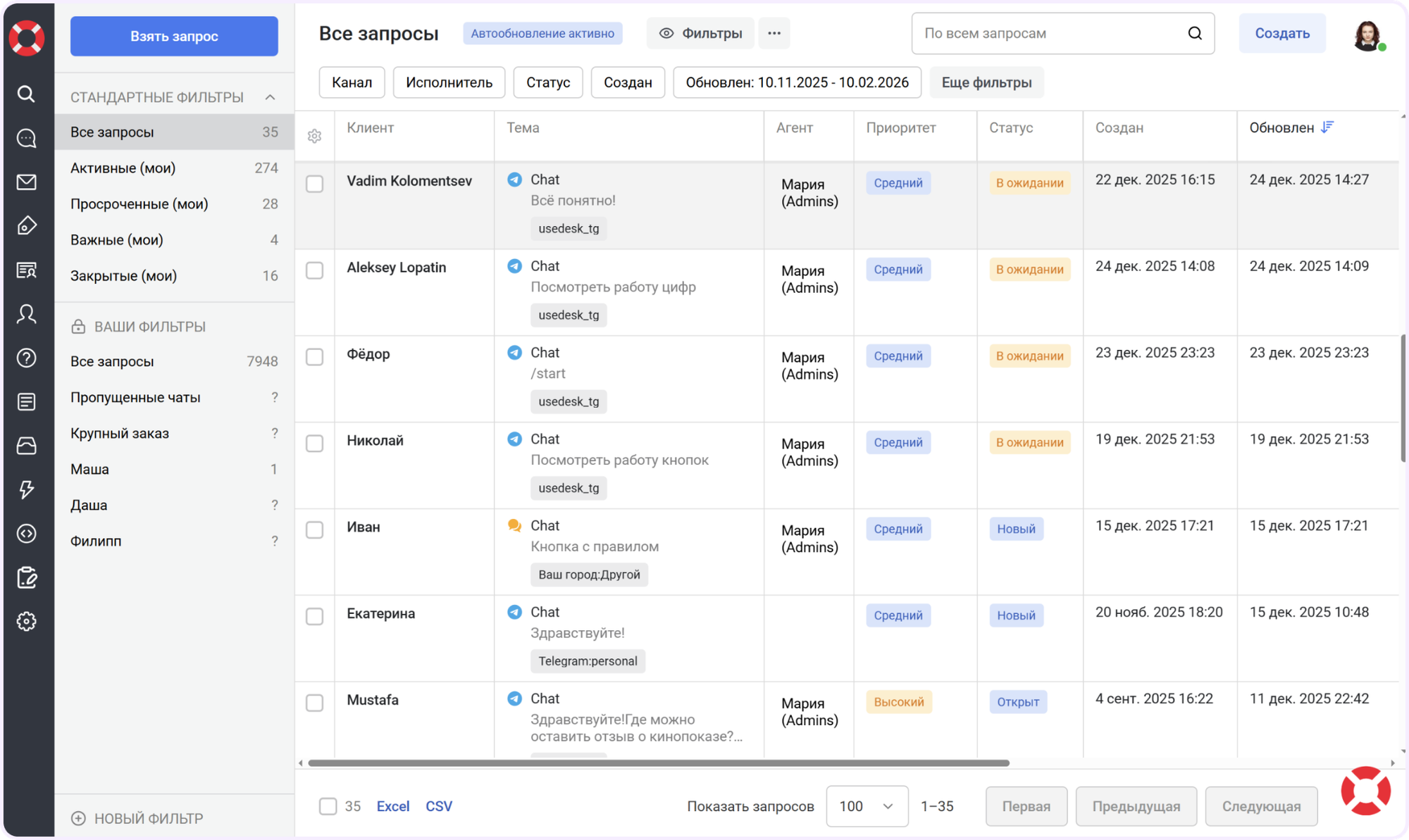1409x840 pixels.
Task: Click the Создать button
Action: (x=1282, y=33)
